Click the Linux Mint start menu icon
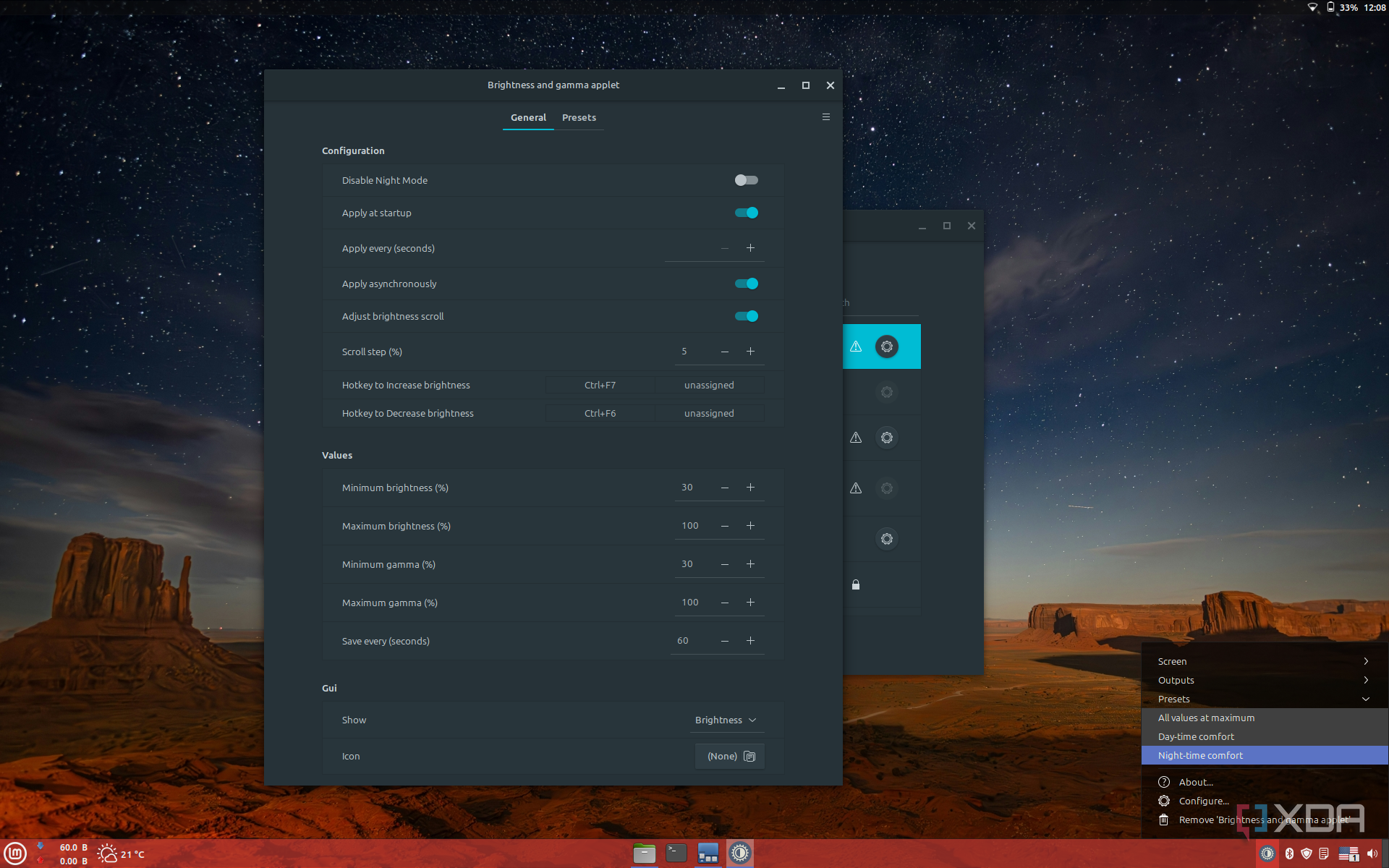This screenshot has width=1389, height=868. [x=16, y=854]
